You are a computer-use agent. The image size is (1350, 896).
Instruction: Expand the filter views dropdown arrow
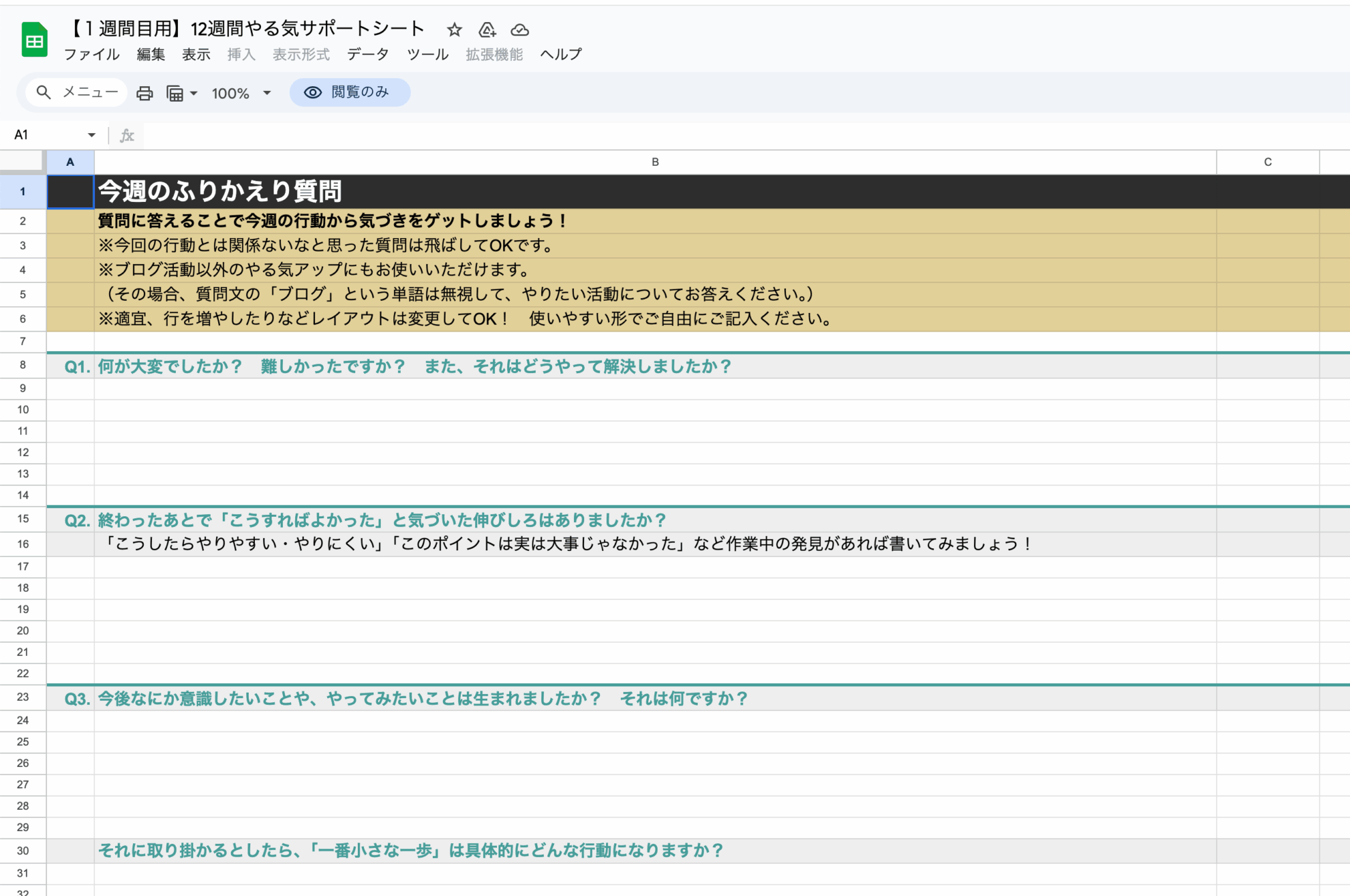point(194,93)
